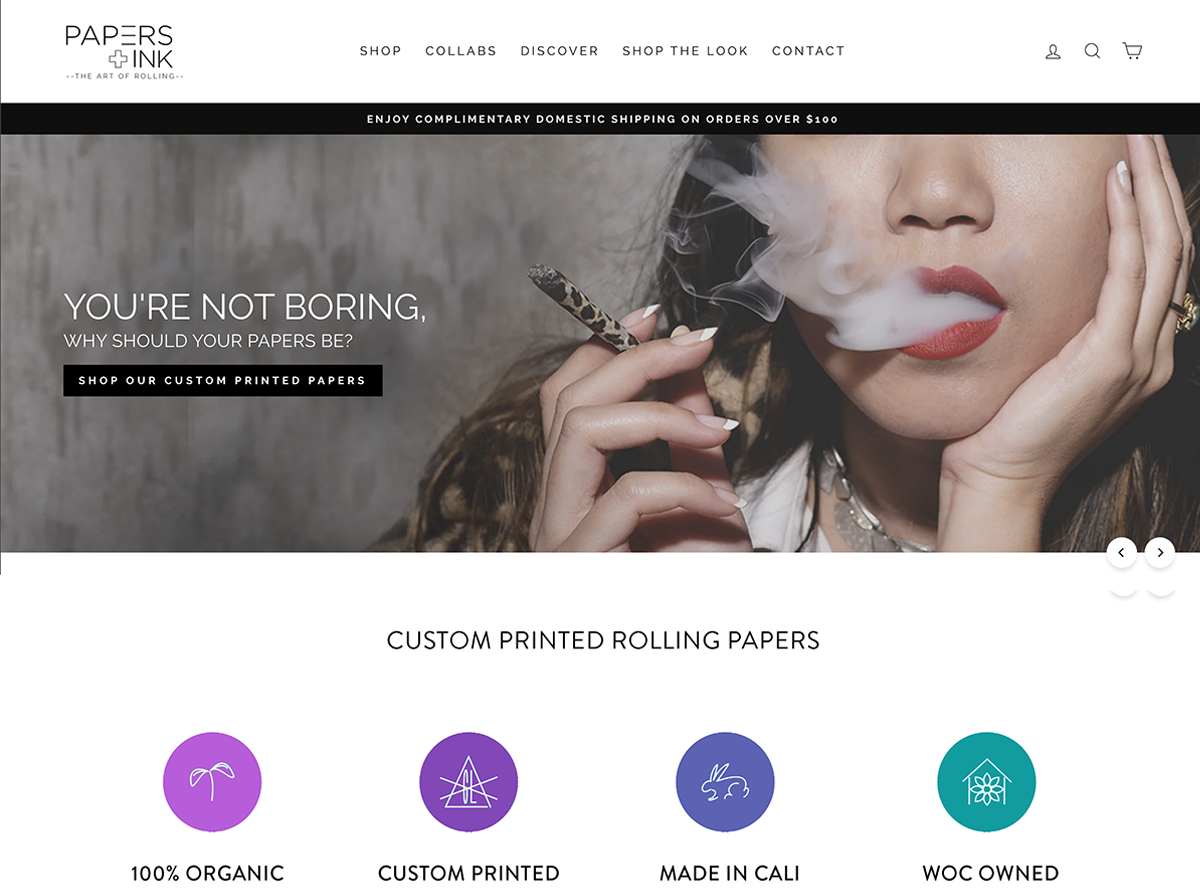
Task: Open Shop The Look page
Action: 685,51
